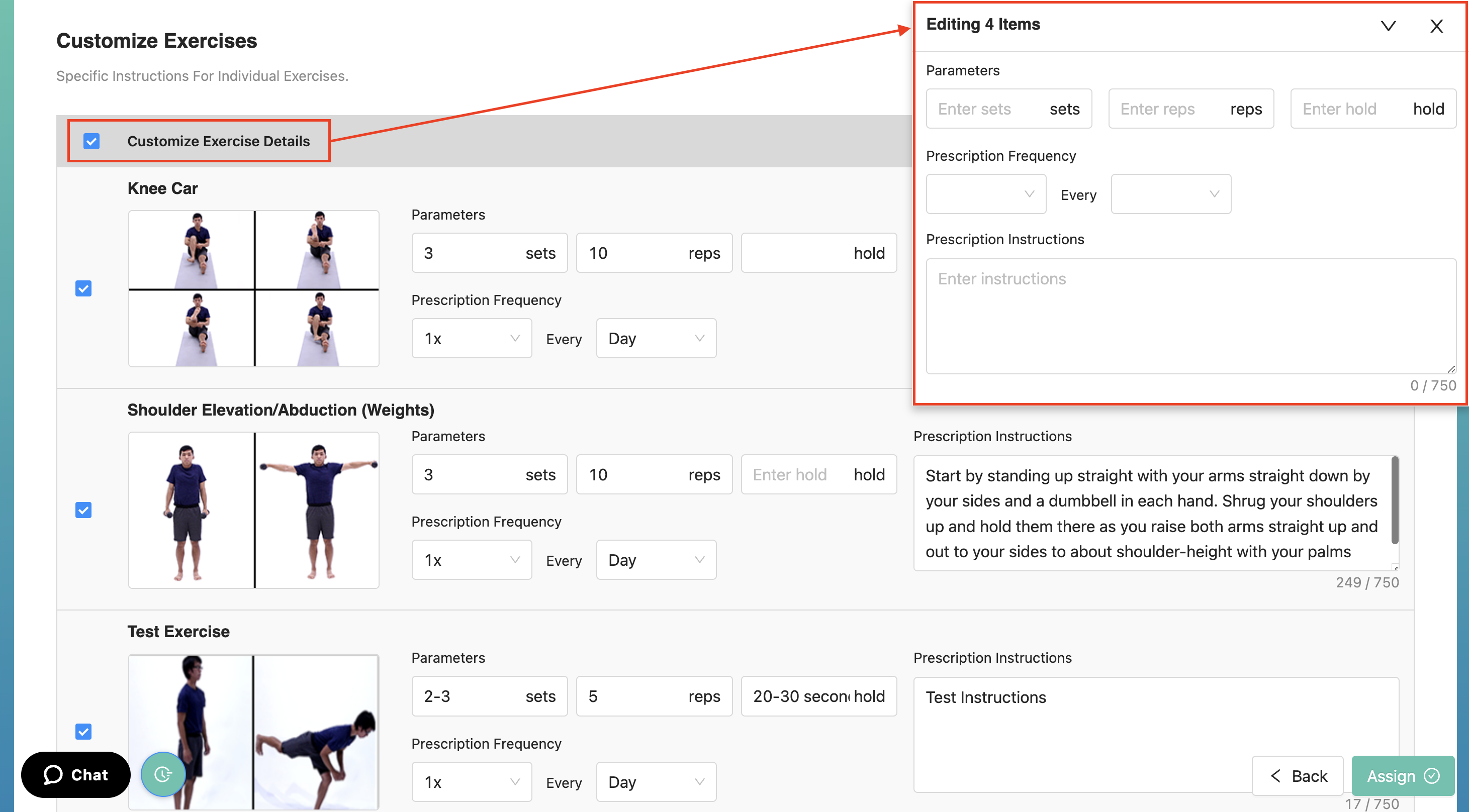Viewport: 1469px width, 812px height.
Task: Toggle the Test Exercise checkbox
Action: 83,731
